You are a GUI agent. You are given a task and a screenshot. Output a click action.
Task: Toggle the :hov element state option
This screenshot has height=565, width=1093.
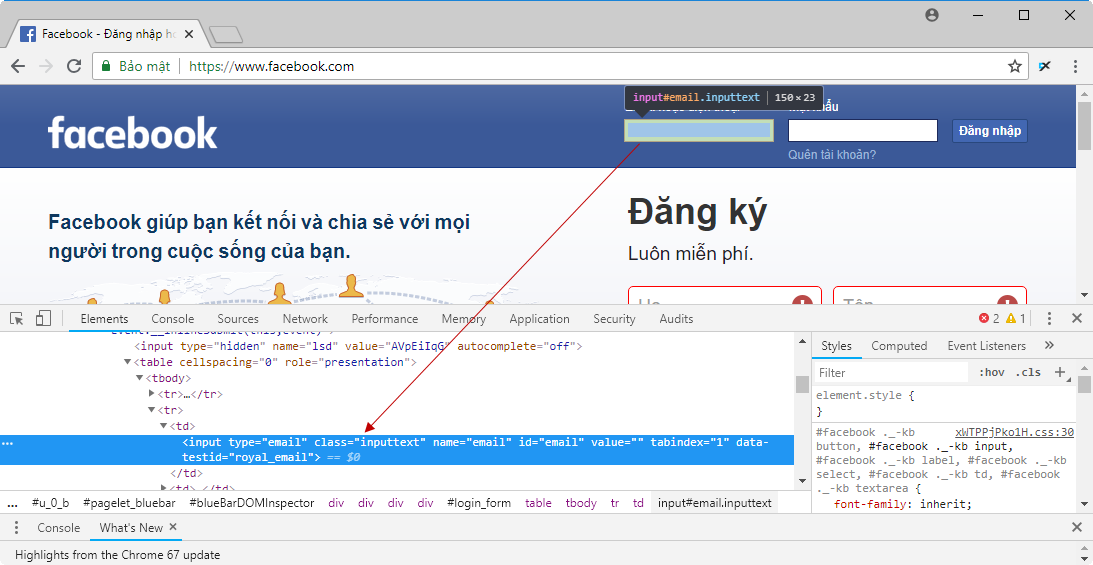click(992, 373)
